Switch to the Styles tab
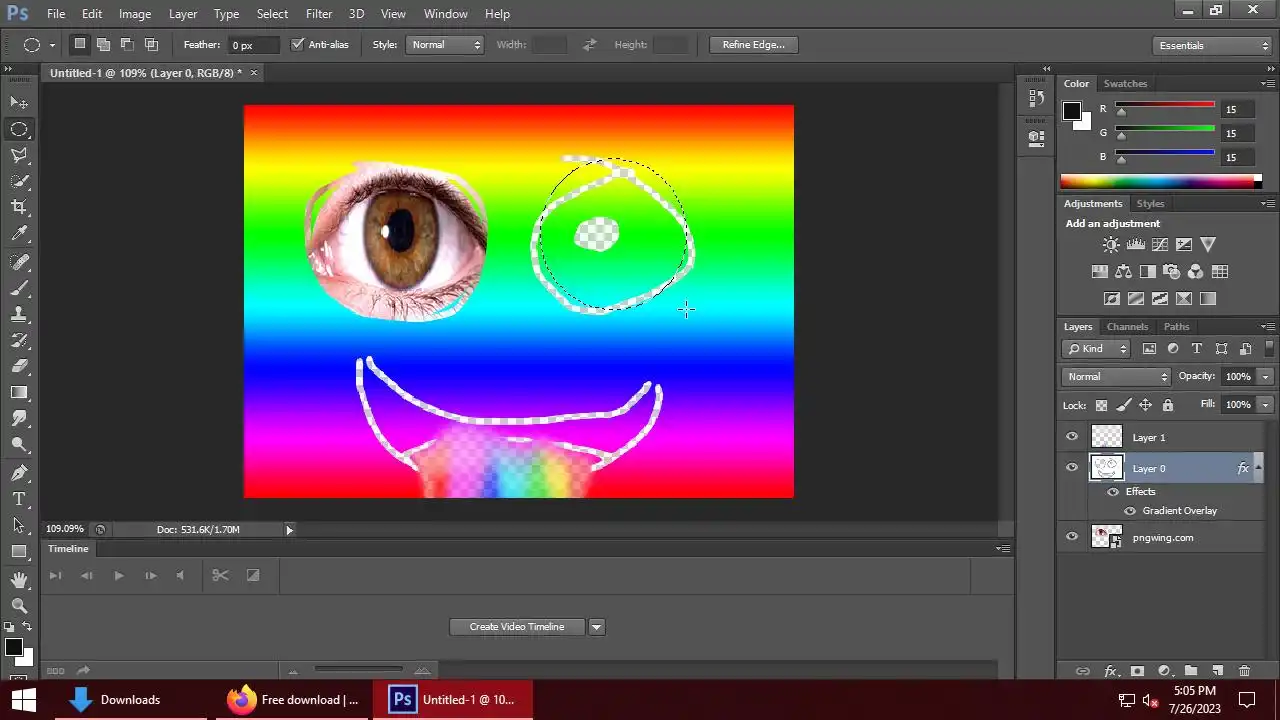1280x720 pixels. [1150, 204]
